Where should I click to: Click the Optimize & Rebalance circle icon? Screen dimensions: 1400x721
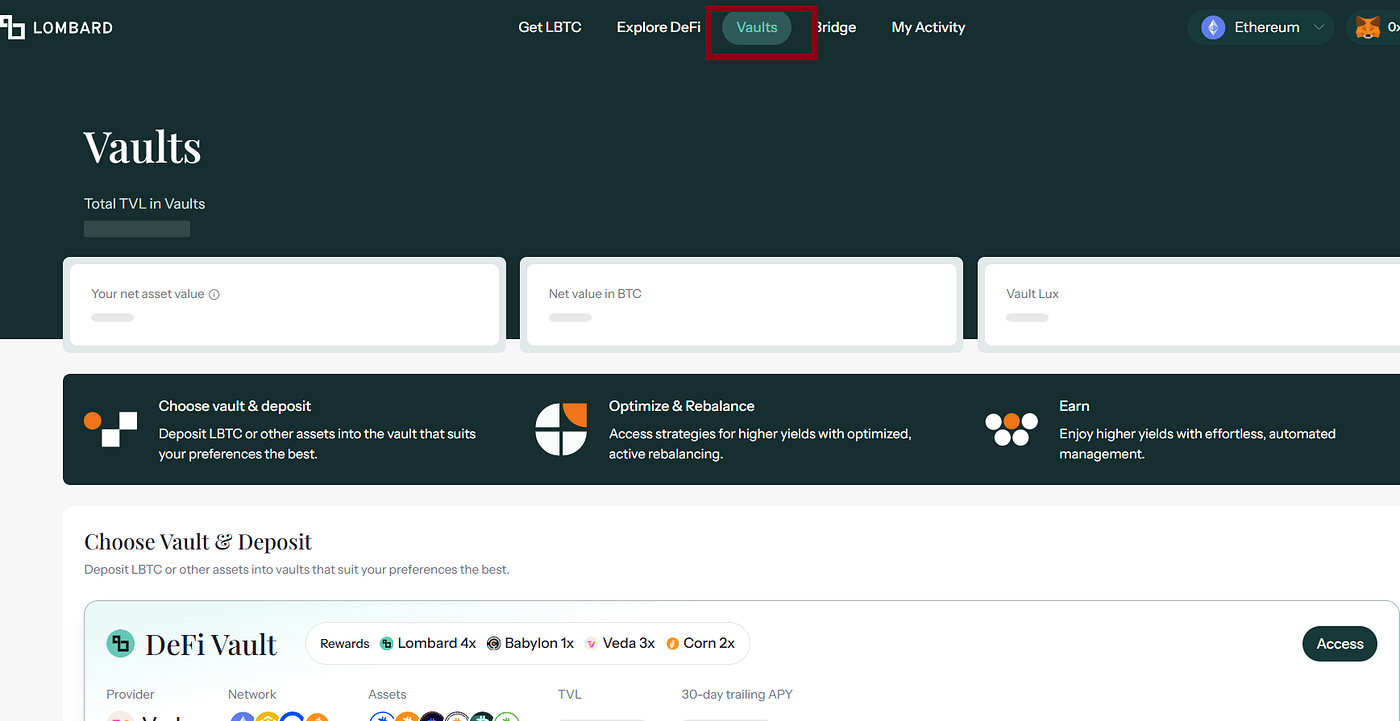click(561, 429)
